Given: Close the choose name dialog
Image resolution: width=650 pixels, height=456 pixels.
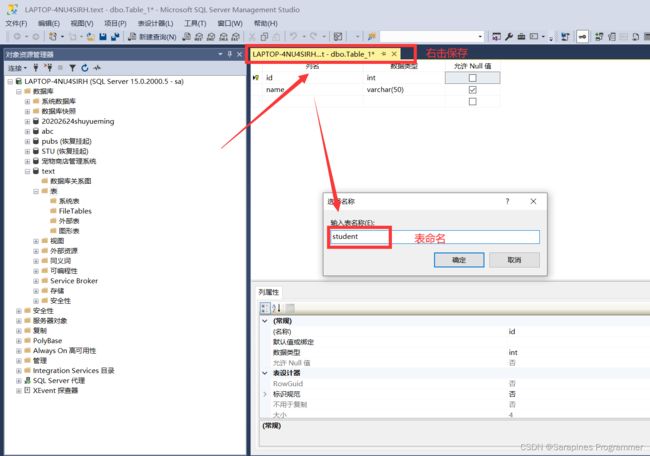Looking at the screenshot, I should click(533, 201).
